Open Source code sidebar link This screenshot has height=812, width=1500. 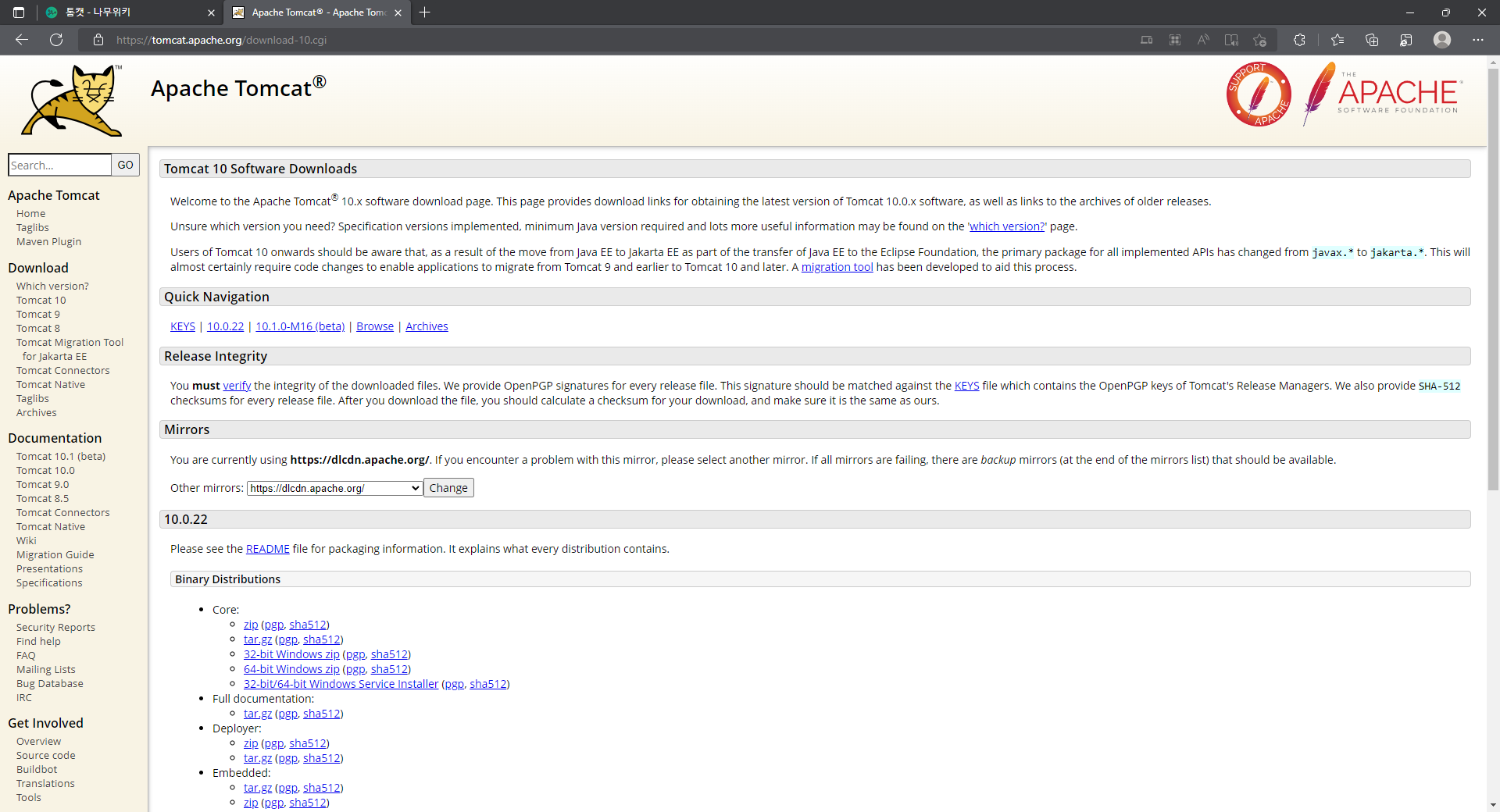tap(46, 755)
